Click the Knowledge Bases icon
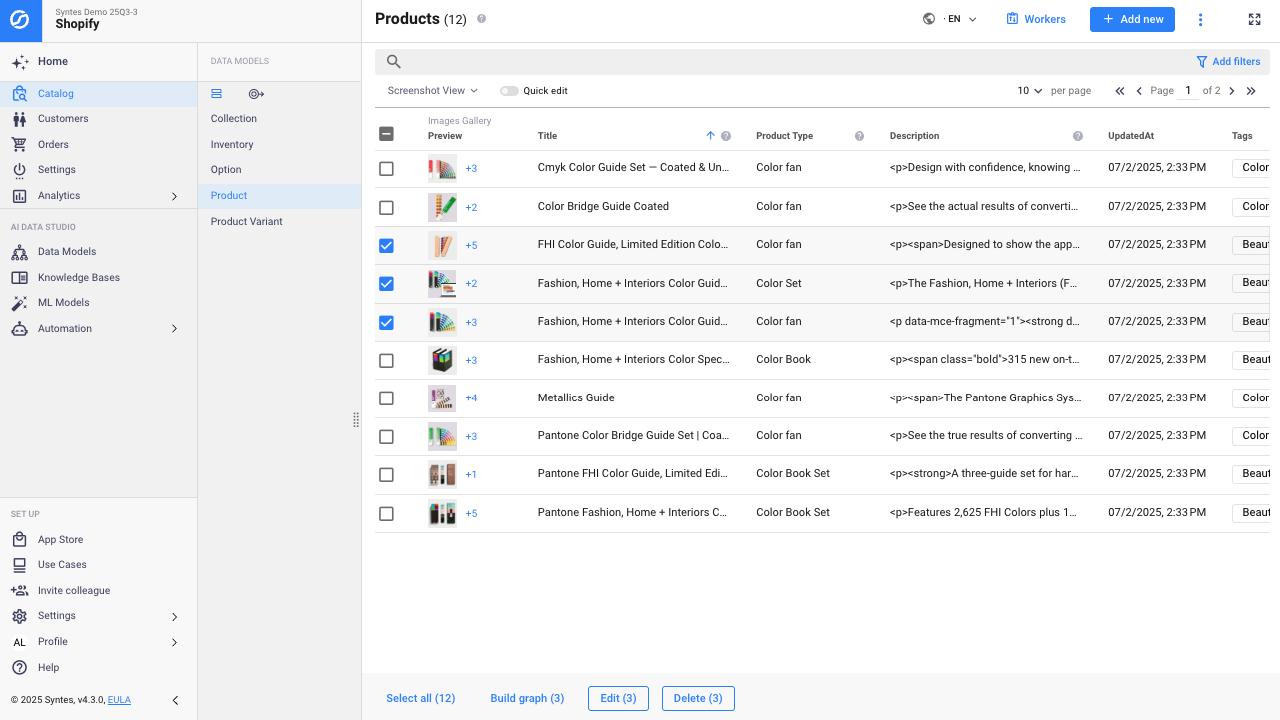Viewport: 1280px width, 720px height. (20, 278)
